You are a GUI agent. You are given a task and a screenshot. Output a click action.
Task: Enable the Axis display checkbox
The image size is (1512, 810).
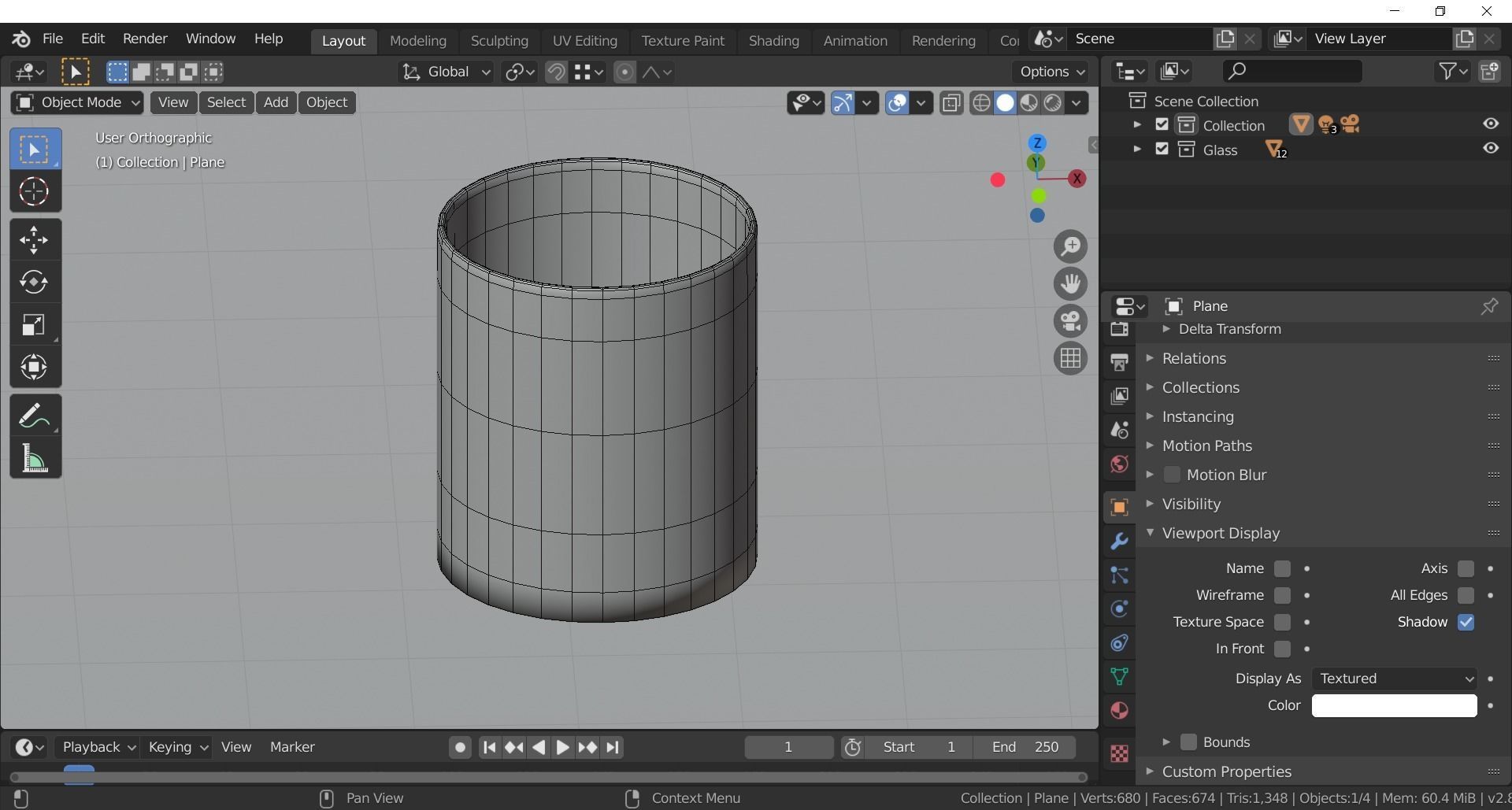click(x=1466, y=568)
